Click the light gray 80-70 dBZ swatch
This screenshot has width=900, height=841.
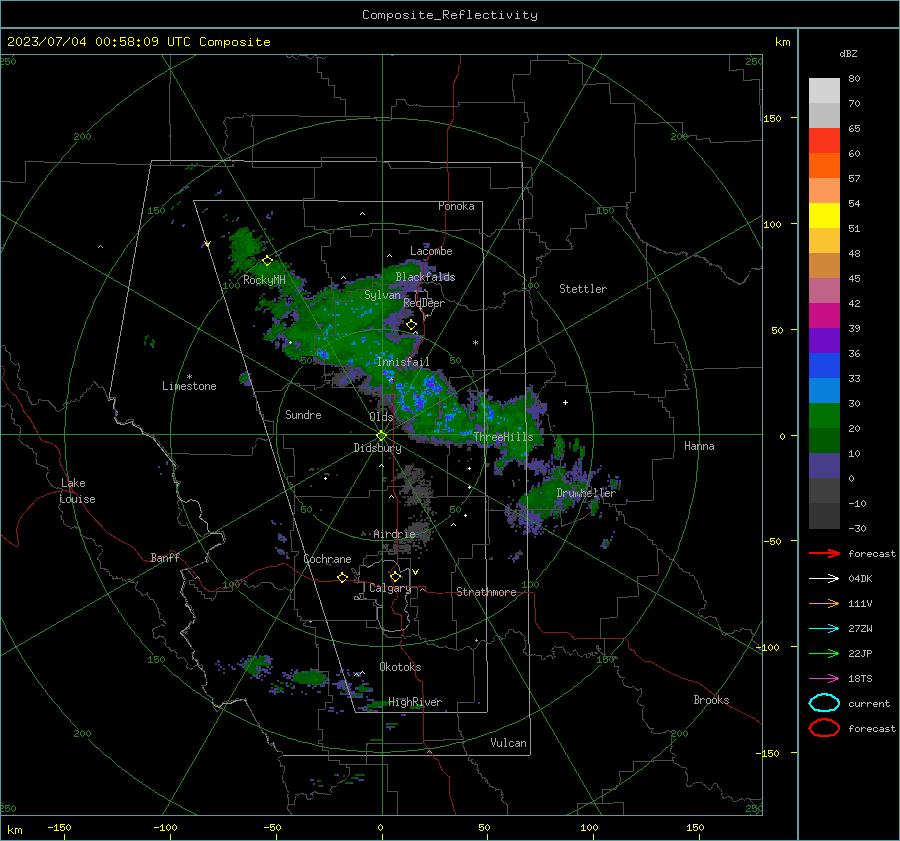pyautogui.click(x=824, y=91)
